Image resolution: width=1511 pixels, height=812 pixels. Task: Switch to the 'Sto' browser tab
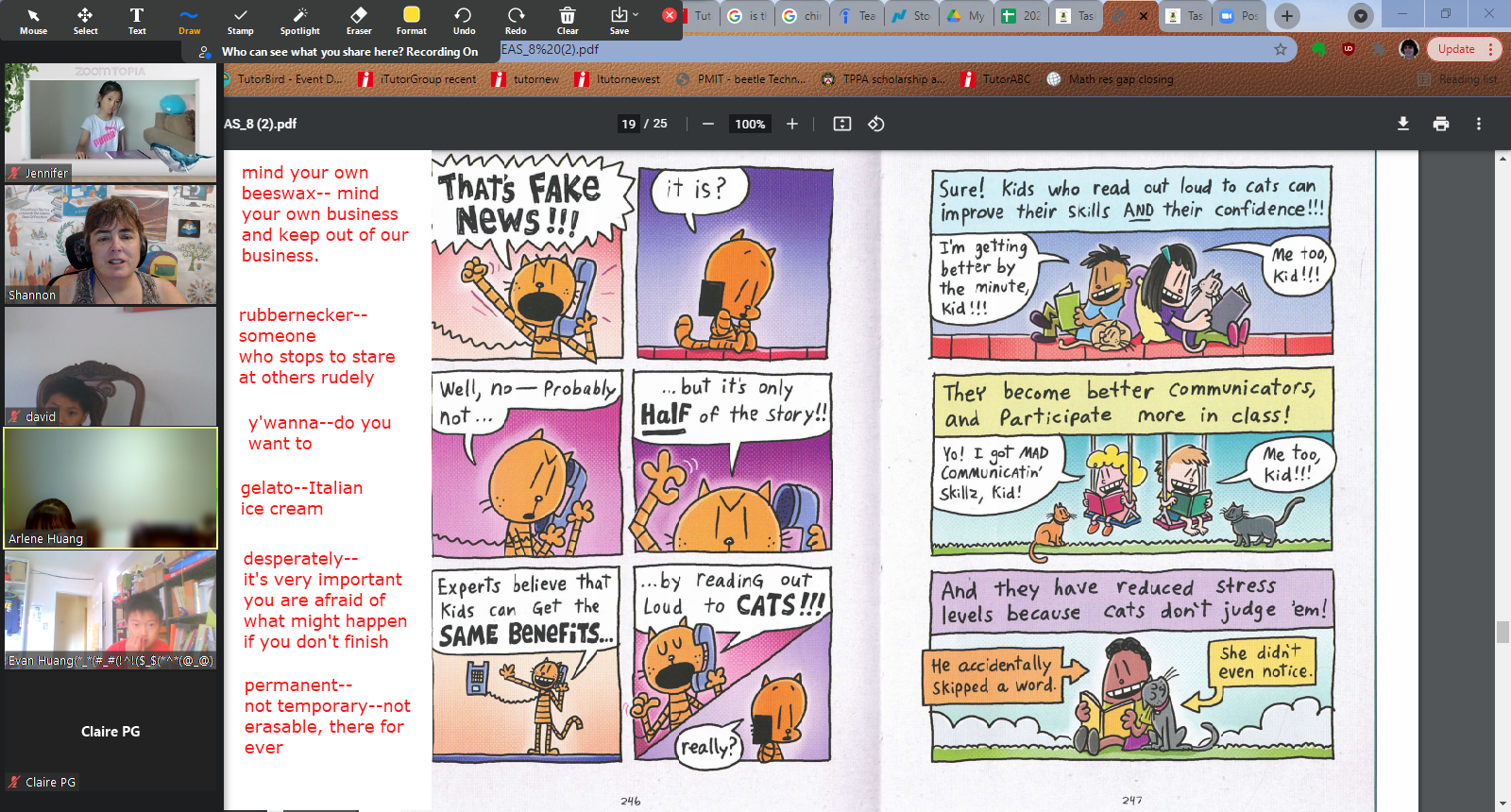coord(912,16)
